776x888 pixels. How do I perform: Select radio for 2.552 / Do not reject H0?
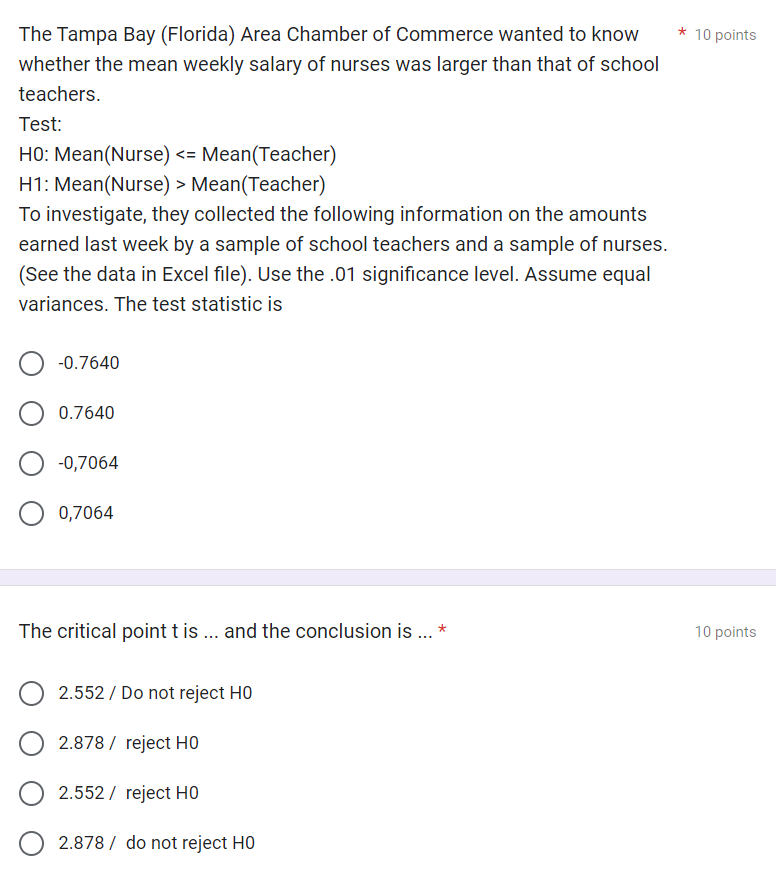coord(31,693)
